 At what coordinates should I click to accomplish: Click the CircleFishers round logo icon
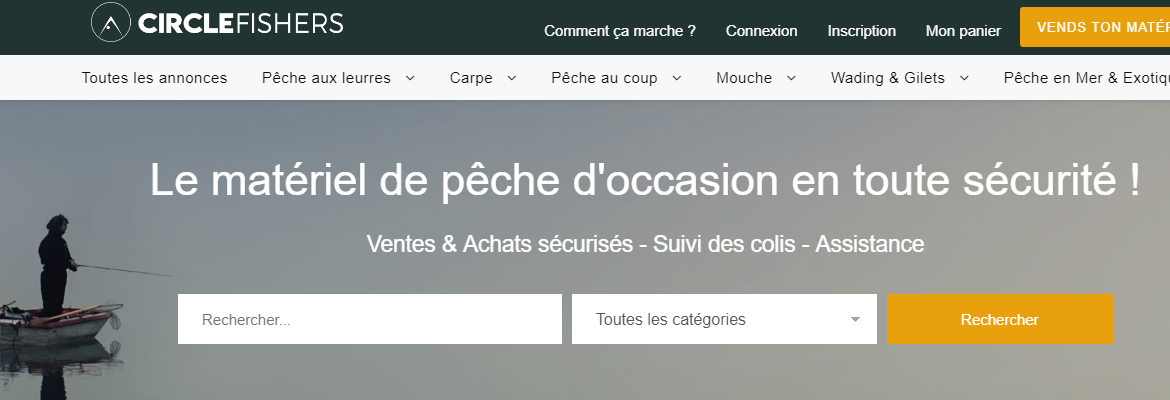(x=110, y=22)
